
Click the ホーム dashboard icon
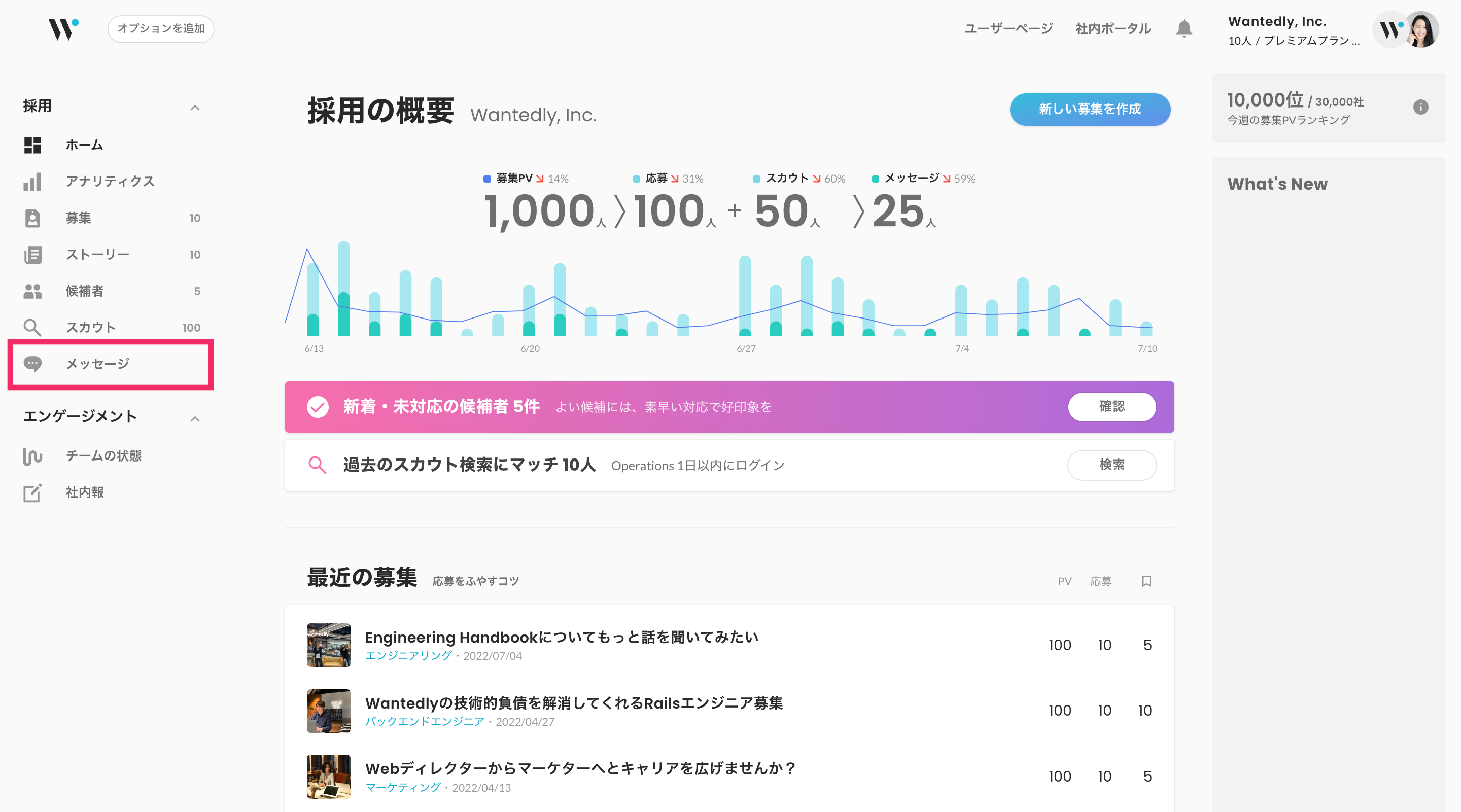tap(32, 145)
